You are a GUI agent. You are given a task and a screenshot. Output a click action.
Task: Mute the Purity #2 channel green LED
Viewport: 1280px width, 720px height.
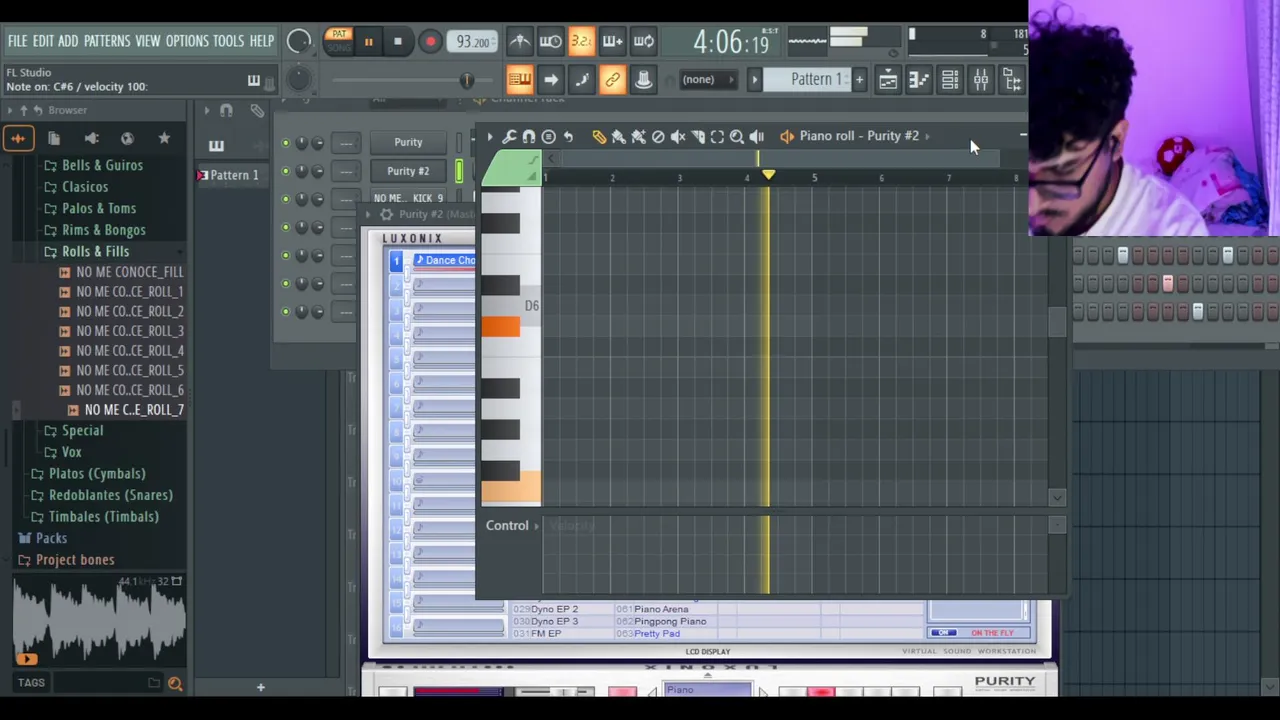pyautogui.click(x=285, y=171)
